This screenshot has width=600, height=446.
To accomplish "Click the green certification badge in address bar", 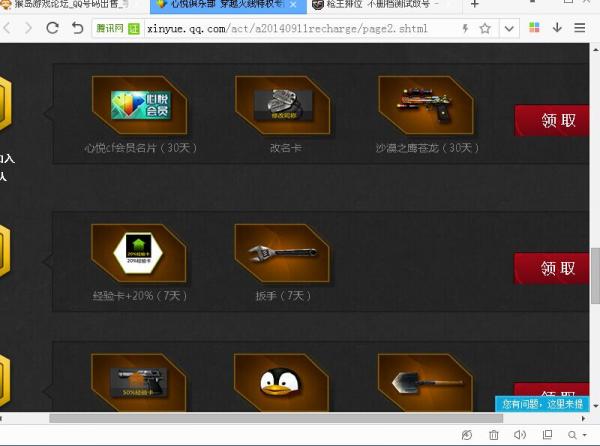I will point(134,29).
